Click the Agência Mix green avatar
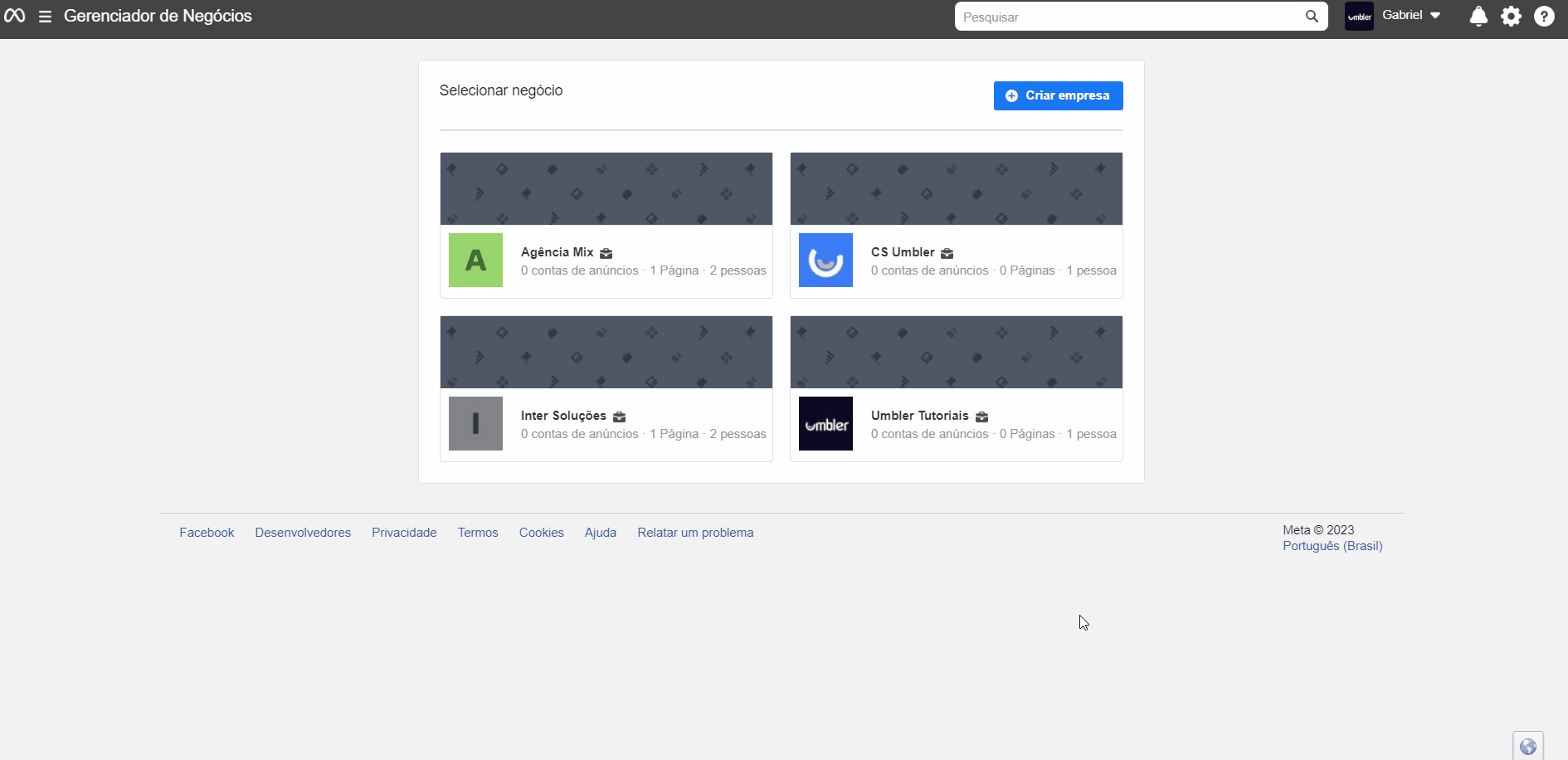This screenshot has width=1568, height=760. pyautogui.click(x=475, y=261)
